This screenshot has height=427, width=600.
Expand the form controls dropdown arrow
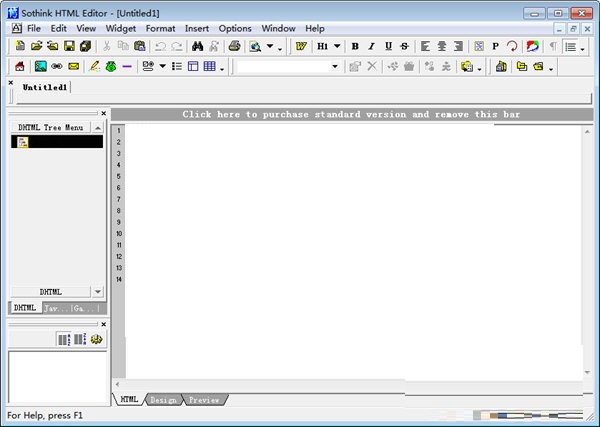tap(163, 67)
